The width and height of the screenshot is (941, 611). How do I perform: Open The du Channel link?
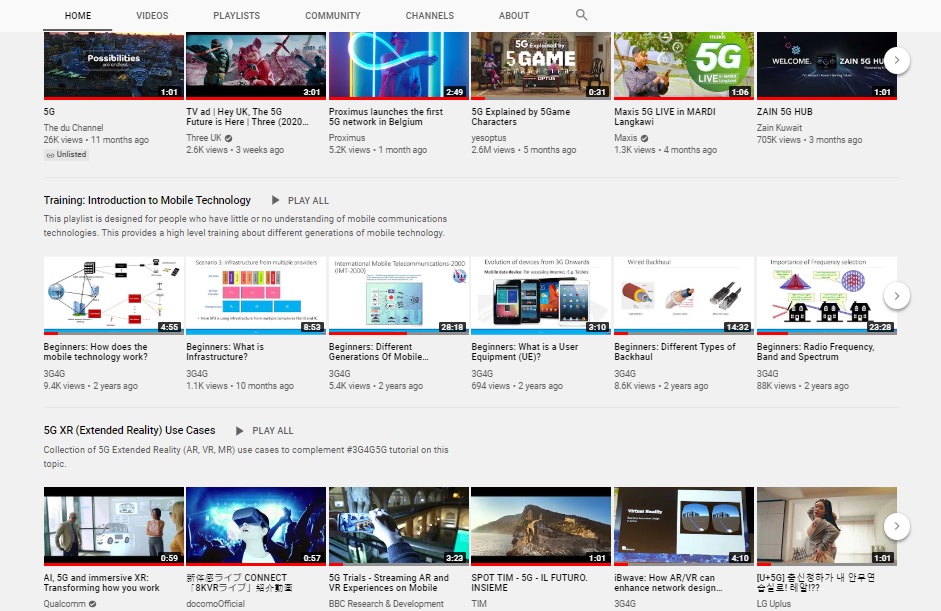tap(73, 128)
